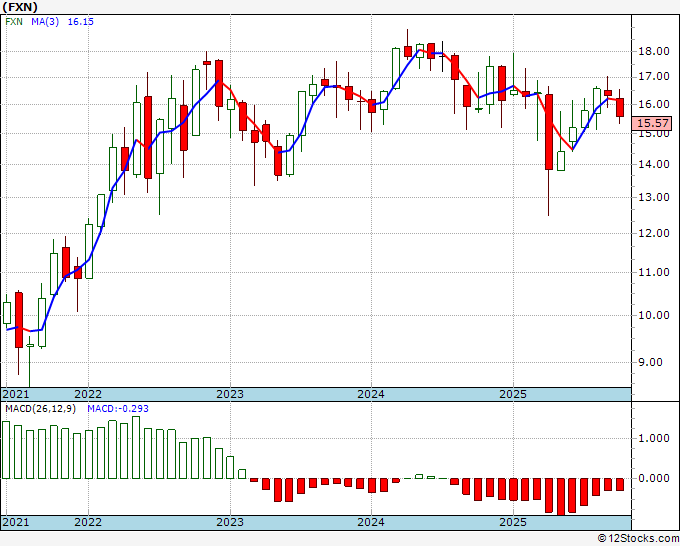Viewport: 680px width, 546px height.
Task: Click 2021 on the MACD panel timeline
Action: click(x=16, y=522)
